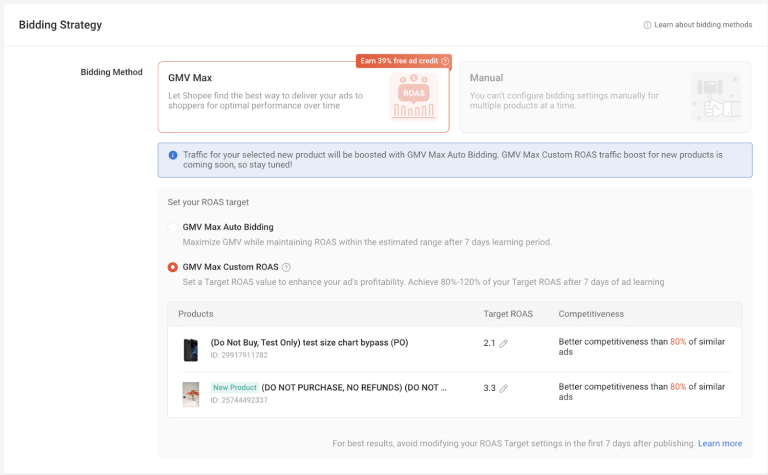Click the info icon beside Learn about bidding methods
The width and height of the screenshot is (768, 475).
click(648, 24)
